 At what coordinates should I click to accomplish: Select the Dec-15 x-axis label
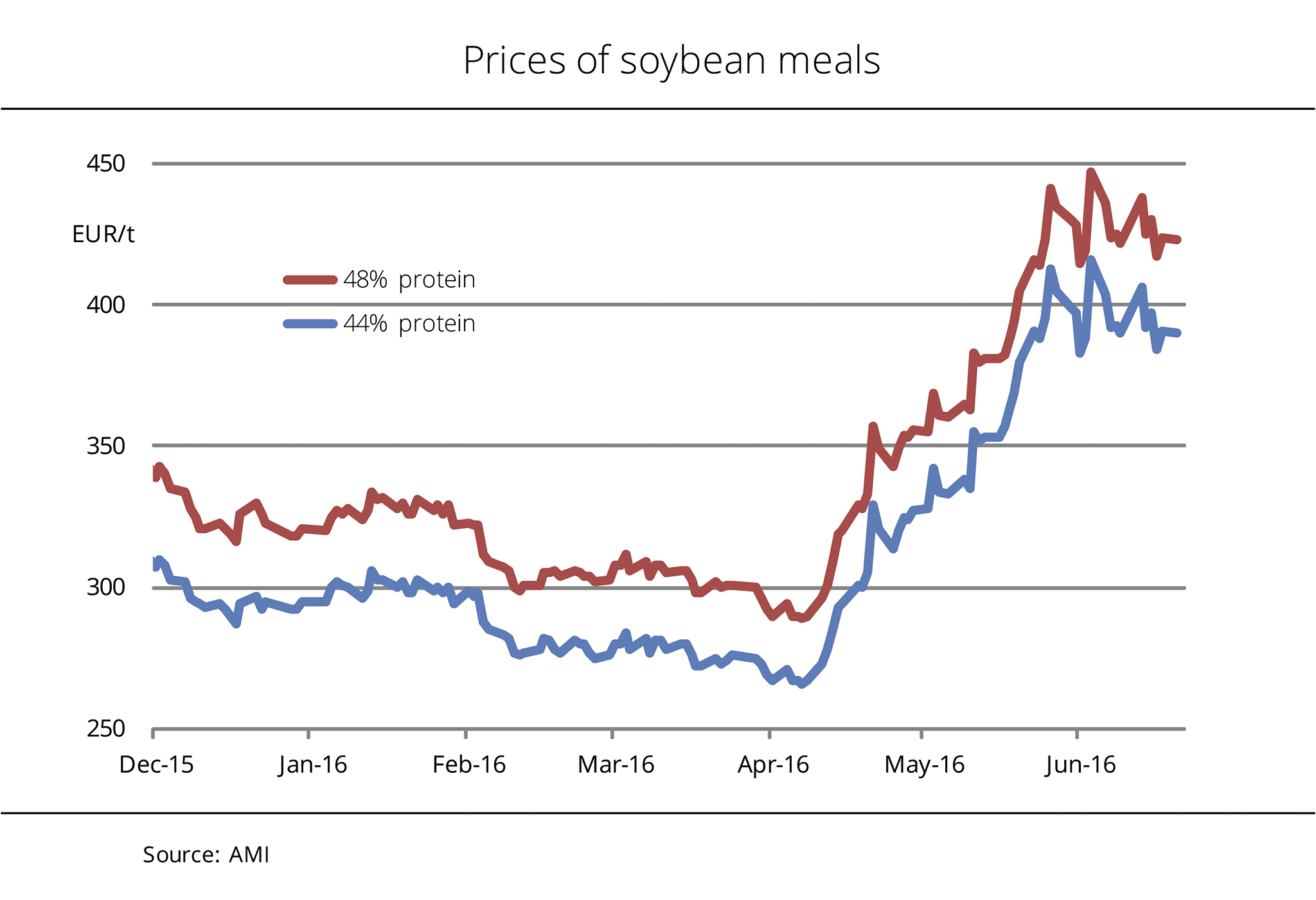click(x=156, y=765)
